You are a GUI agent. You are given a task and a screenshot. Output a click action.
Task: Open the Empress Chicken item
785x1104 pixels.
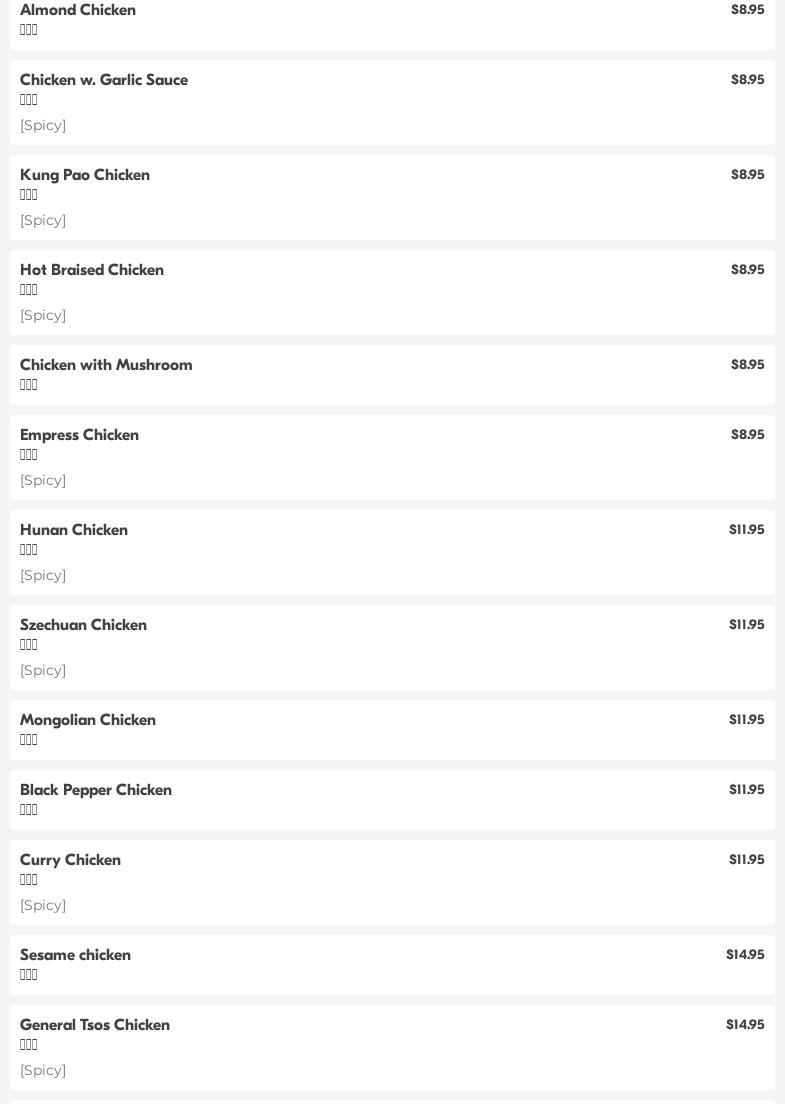point(79,435)
